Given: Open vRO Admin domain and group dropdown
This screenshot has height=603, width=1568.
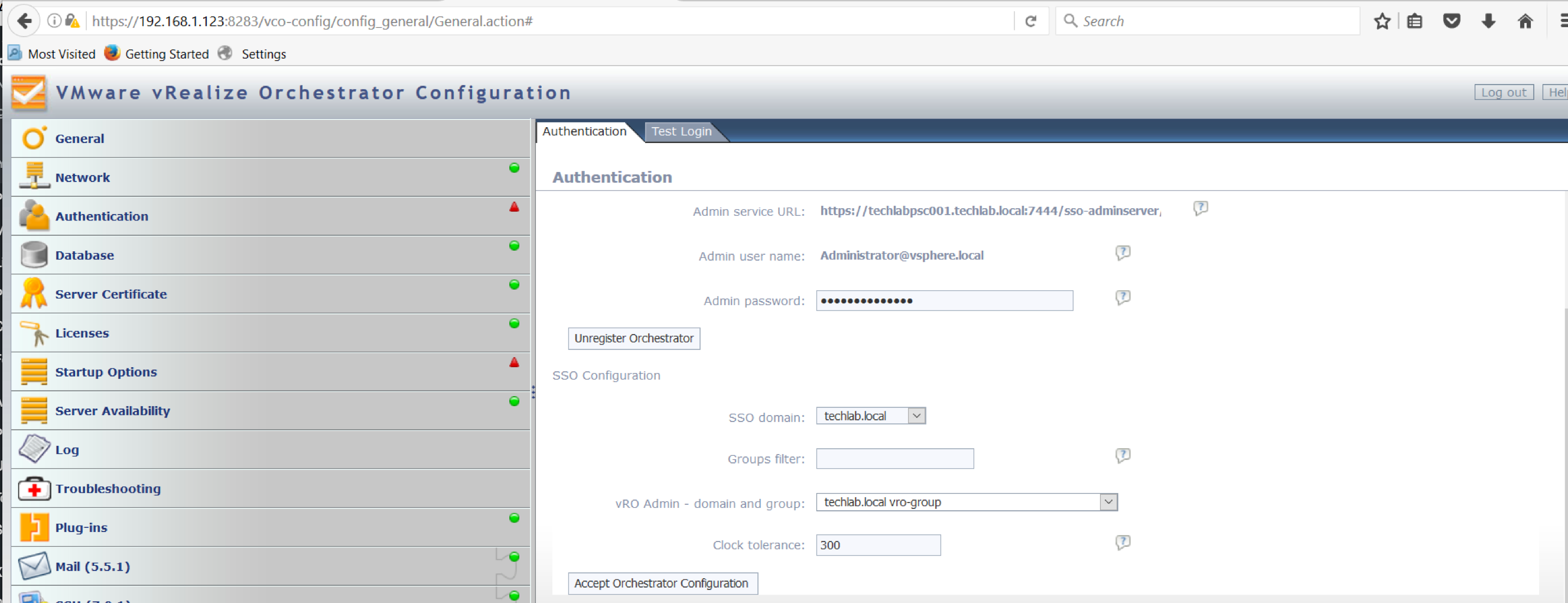Looking at the screenshot, I should click(967, 502).
